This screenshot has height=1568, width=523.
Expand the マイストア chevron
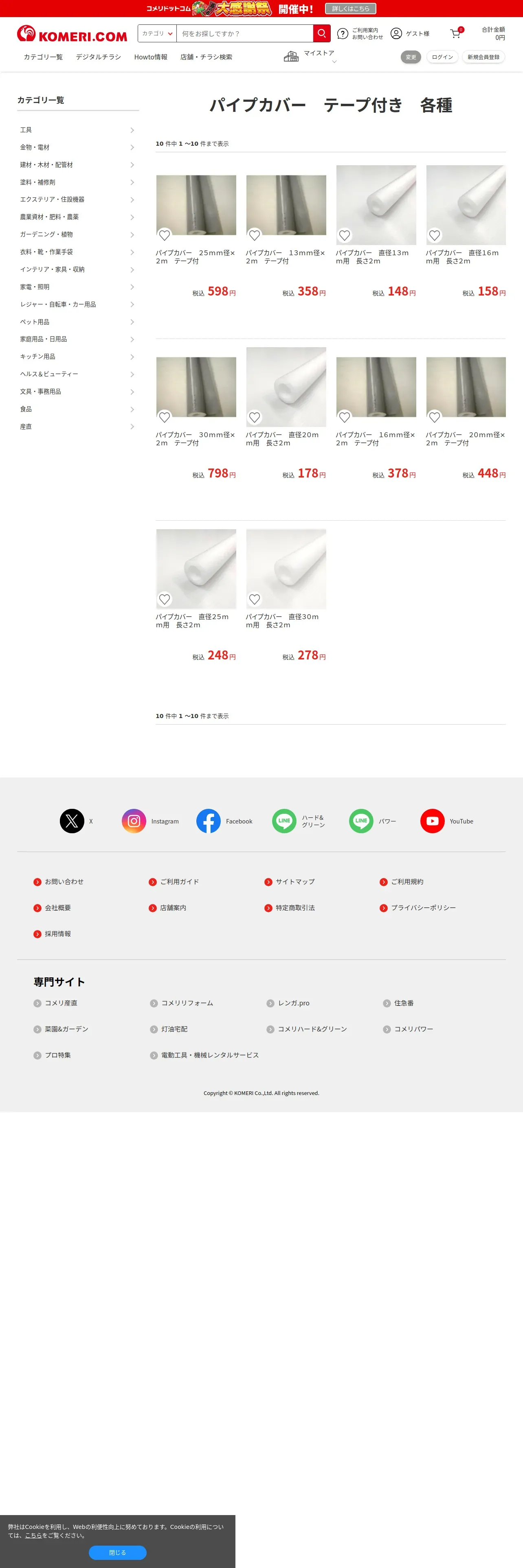[334, 61]
